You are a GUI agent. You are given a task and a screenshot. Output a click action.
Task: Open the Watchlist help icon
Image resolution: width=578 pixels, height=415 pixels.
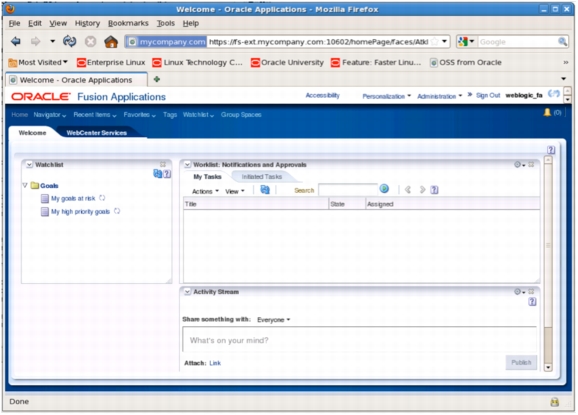click(167, 174)
